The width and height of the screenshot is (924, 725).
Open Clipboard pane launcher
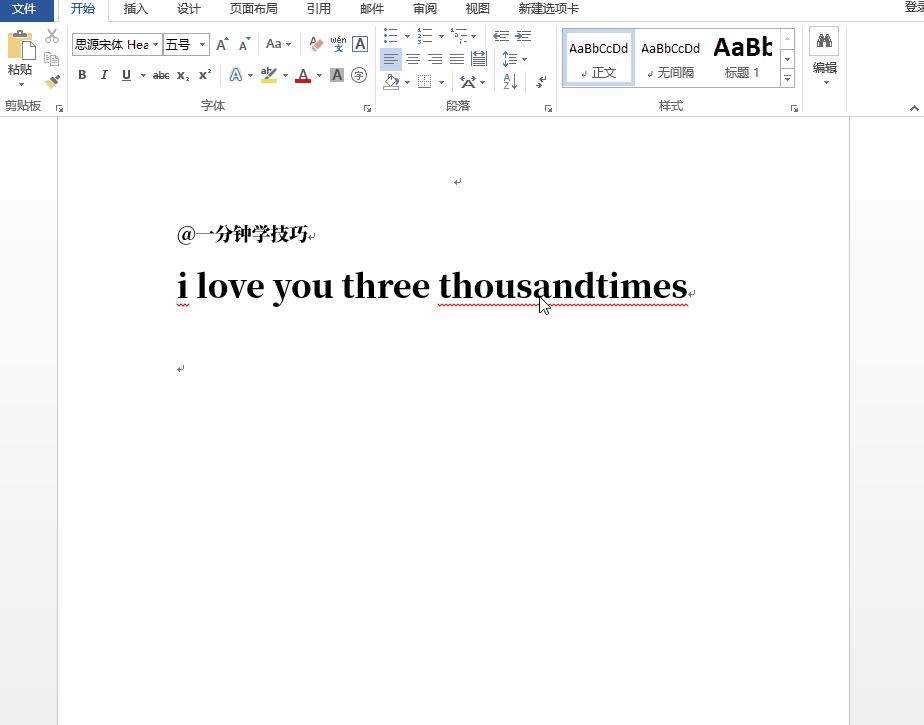[x=59, y=108]
